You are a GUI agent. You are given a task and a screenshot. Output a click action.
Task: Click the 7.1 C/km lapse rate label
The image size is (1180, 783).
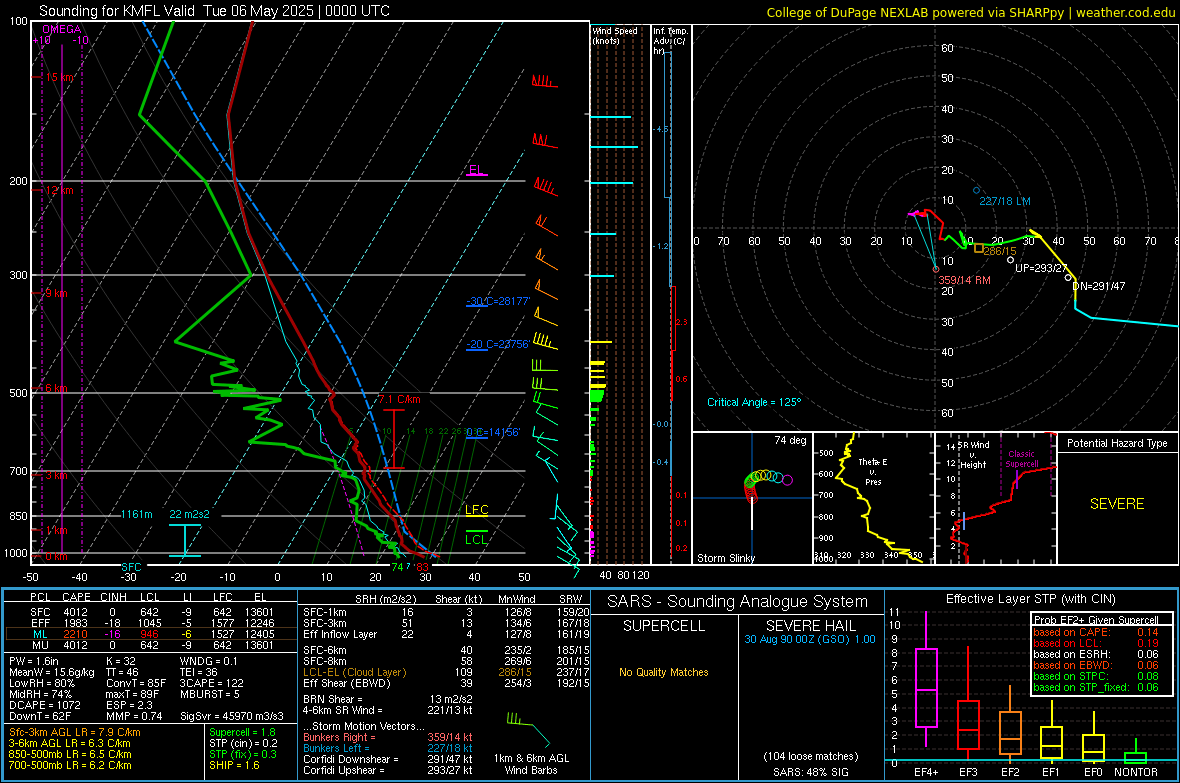(x=400, y=400)
